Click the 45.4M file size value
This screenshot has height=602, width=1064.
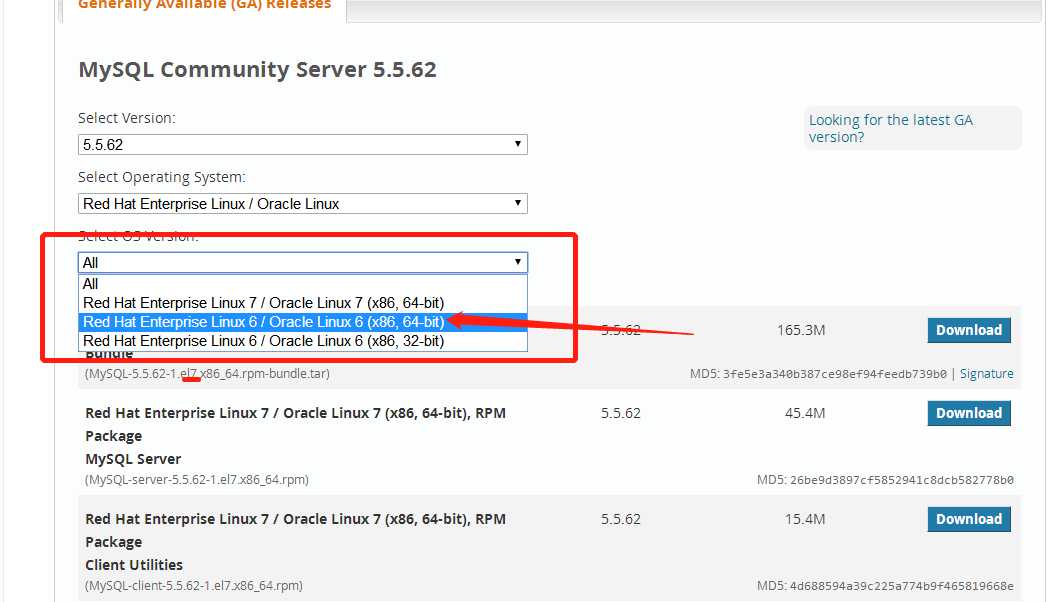point(805,413)
